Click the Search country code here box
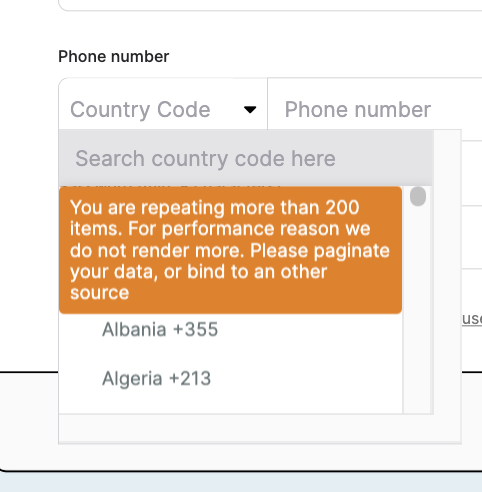This screenshot has height=492, width=482. tap(246, 158)
